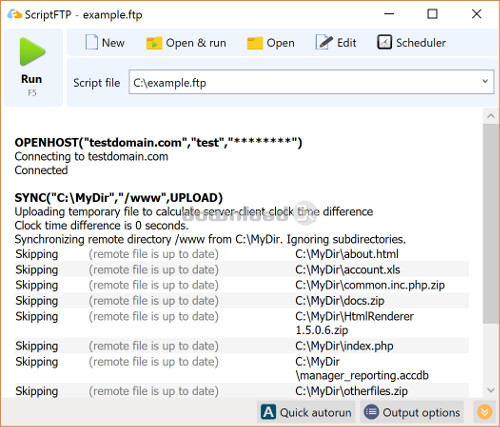Open the Scheduler clock icon
500x427 pixels.
coord(384,42)
